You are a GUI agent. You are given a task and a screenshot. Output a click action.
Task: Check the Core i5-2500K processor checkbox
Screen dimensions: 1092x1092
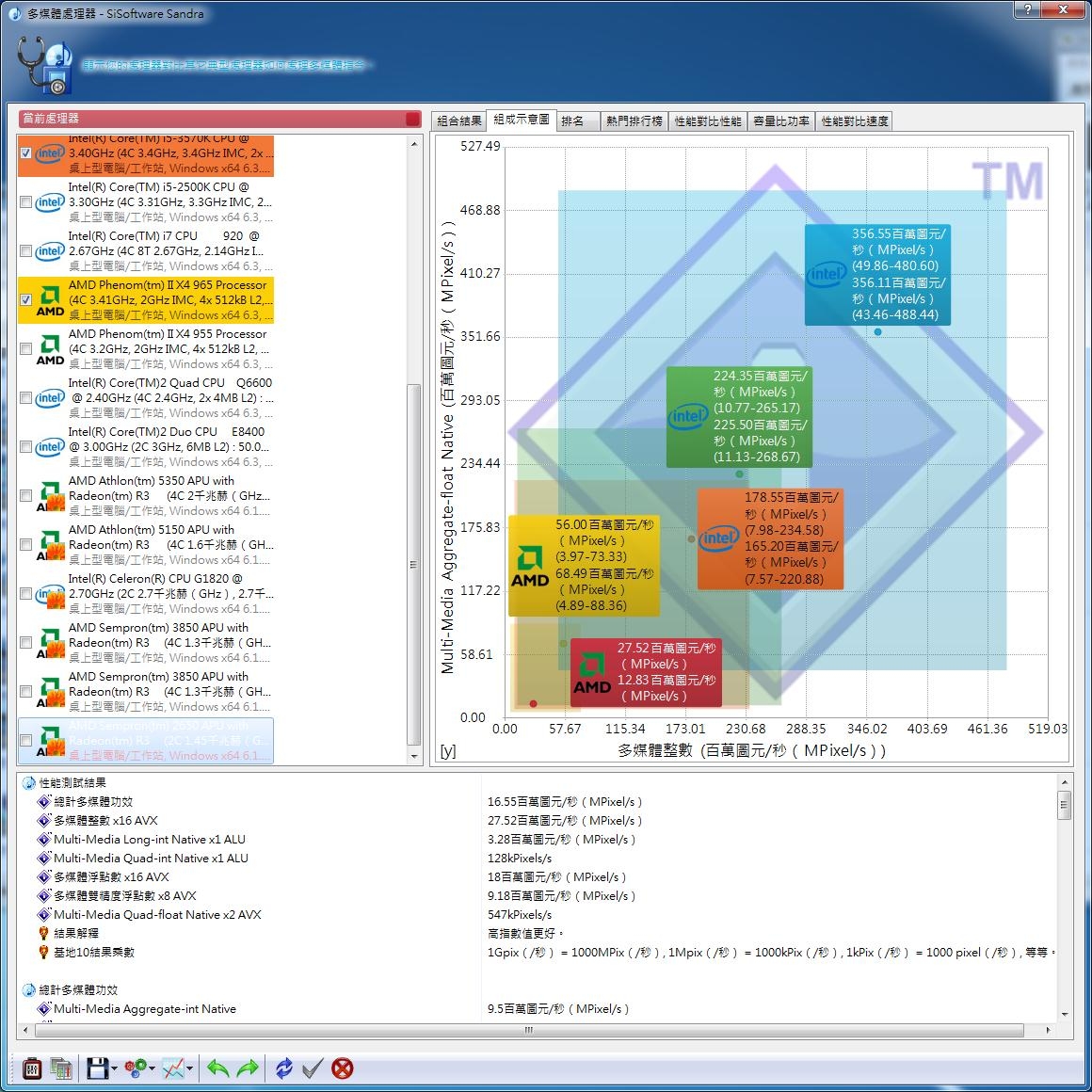click(x=25, y=202)
